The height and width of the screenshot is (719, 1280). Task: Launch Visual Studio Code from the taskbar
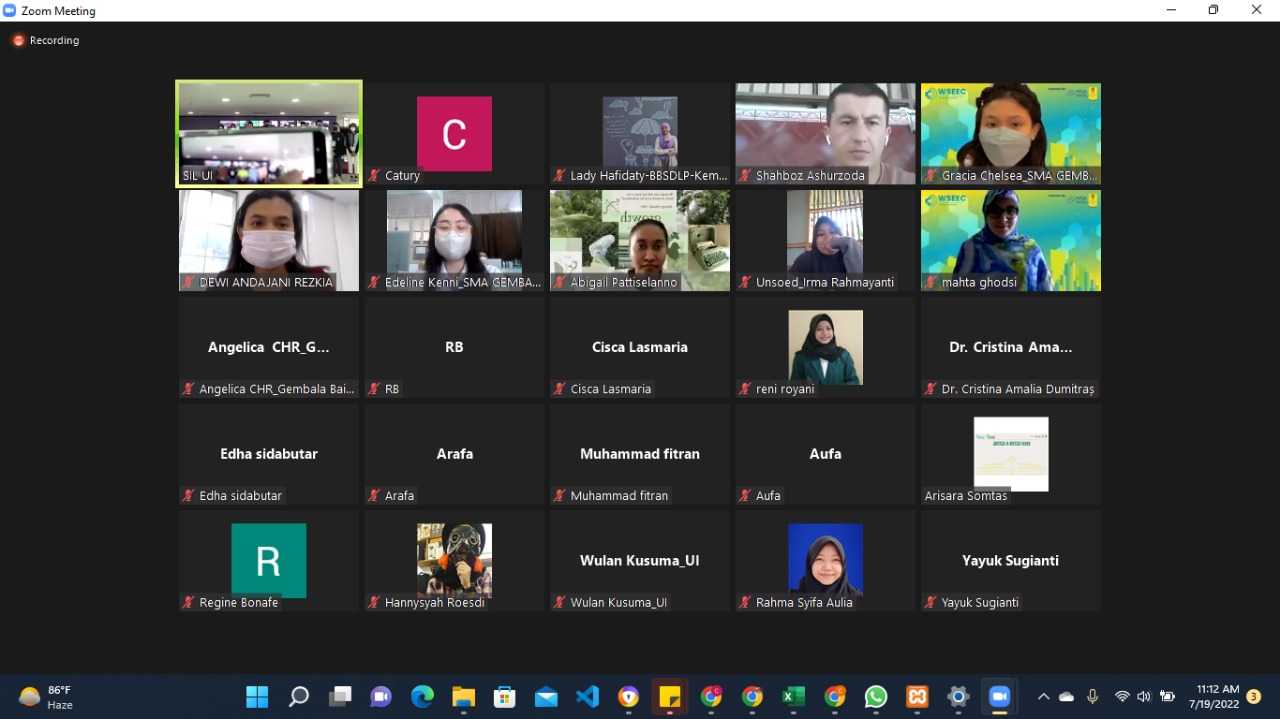[x=587, y=697]
